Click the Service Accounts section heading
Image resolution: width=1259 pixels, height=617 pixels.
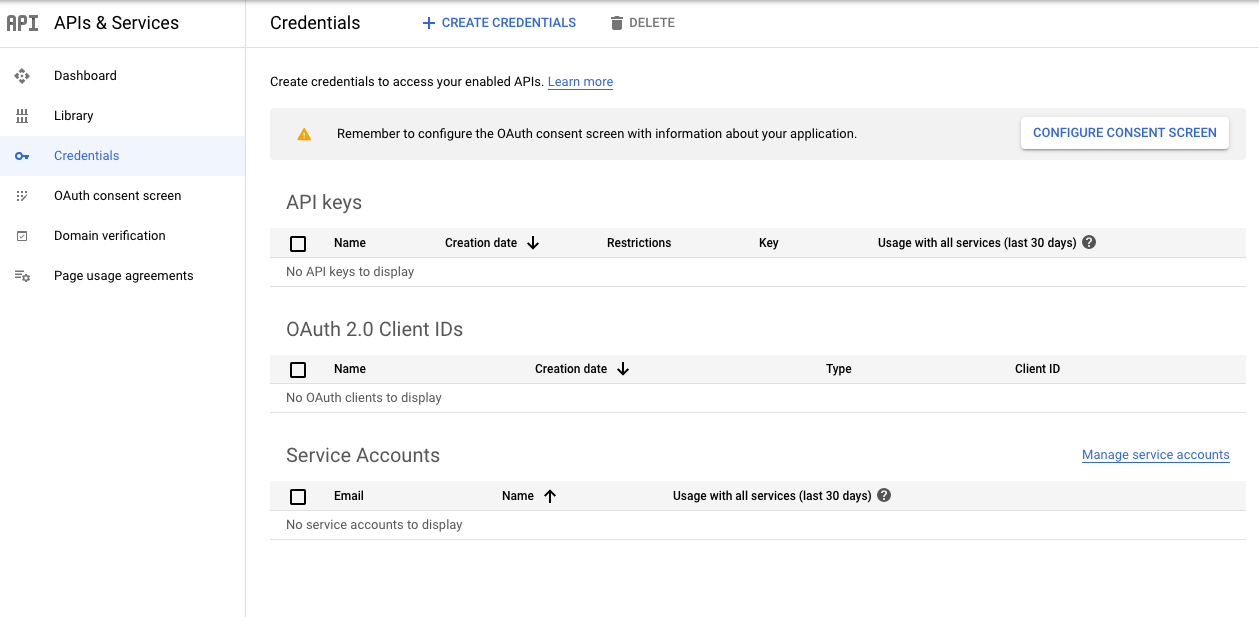tap(363, 455)
